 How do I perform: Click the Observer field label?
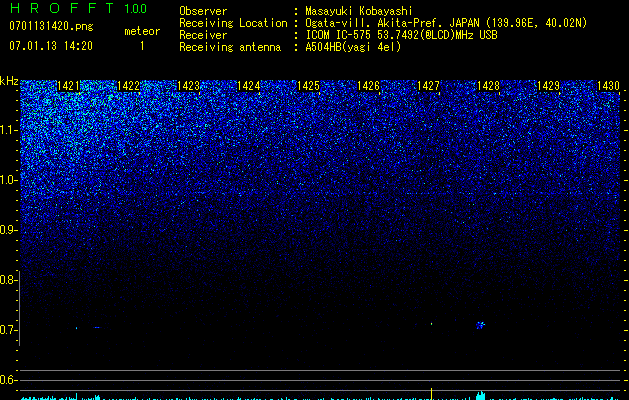coord(203,11)
